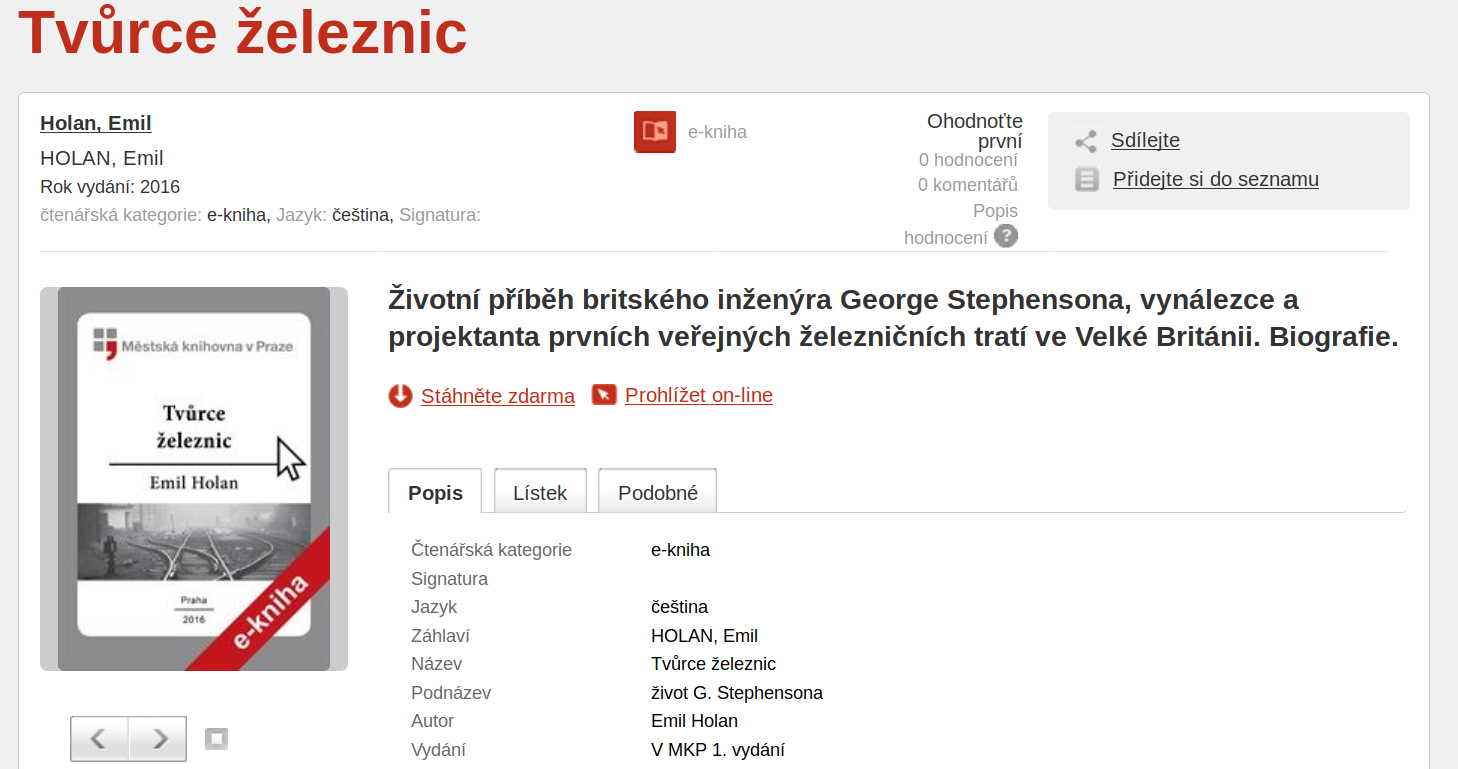Click the Emil Holan value in Autor row

[694, 721]
